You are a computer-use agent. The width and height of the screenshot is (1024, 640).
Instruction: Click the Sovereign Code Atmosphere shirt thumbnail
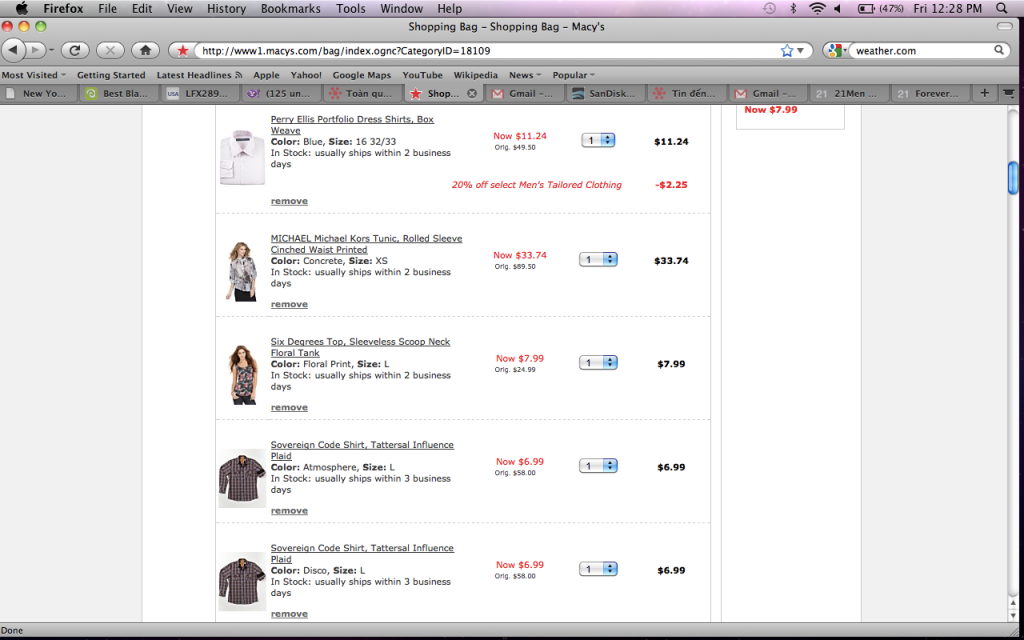click(x=241, y=478)
